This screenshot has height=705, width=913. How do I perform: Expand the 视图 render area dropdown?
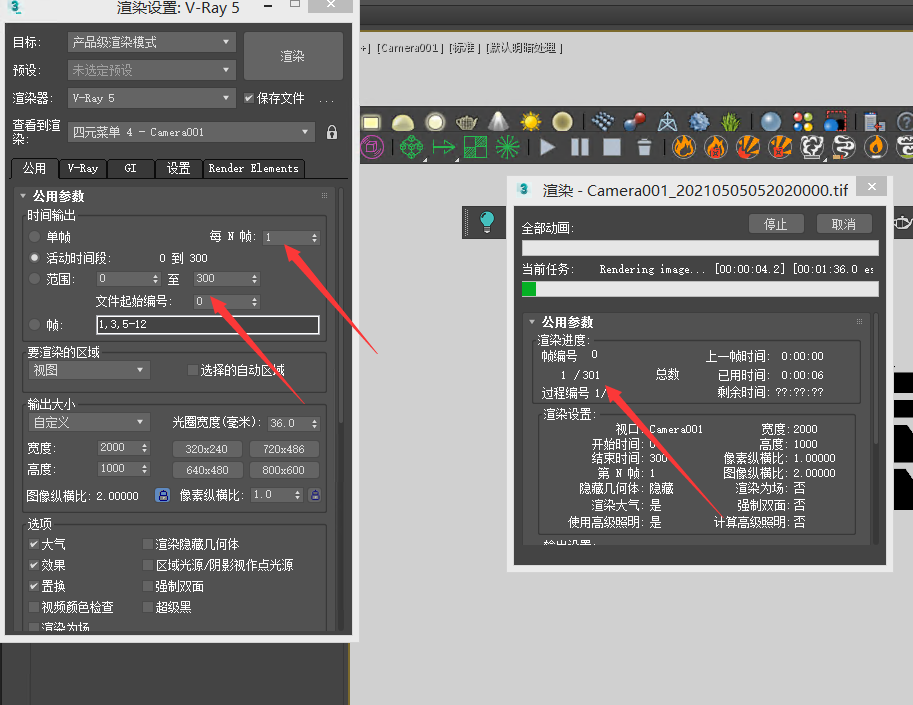[x=89, y=370]
